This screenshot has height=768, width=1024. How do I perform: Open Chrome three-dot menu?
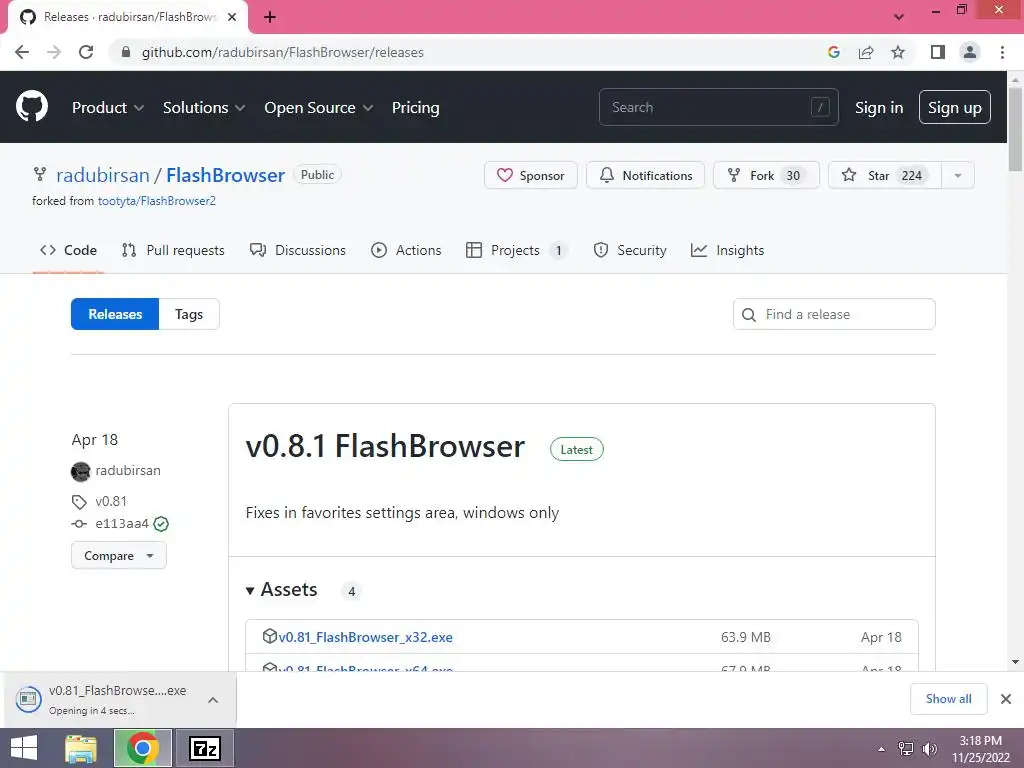[1002, 52]
